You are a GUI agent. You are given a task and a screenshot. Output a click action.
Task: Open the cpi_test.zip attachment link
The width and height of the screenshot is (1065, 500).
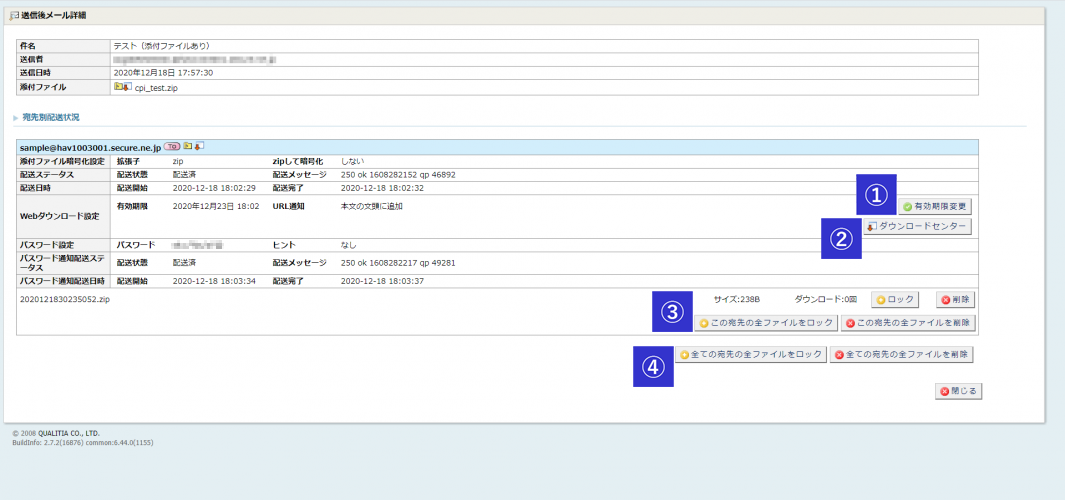coord(156,88)
